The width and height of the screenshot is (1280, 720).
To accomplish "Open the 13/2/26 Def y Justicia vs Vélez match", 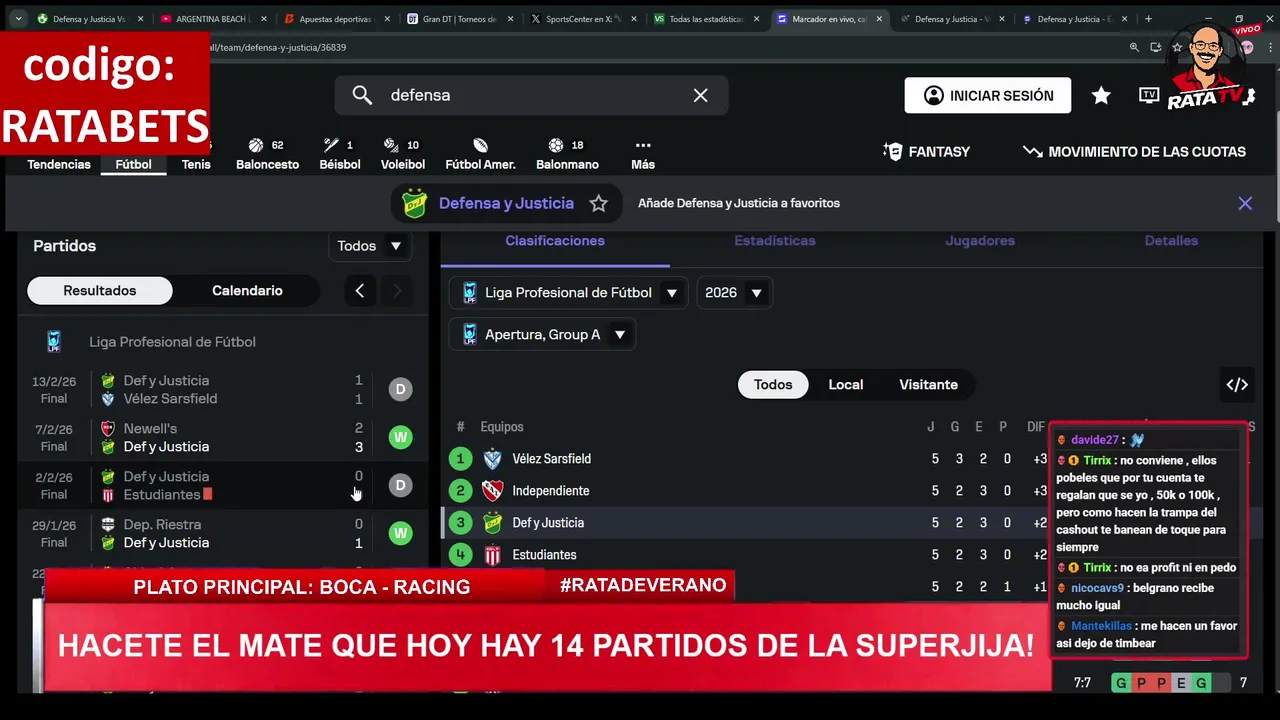I will [222, 389].
